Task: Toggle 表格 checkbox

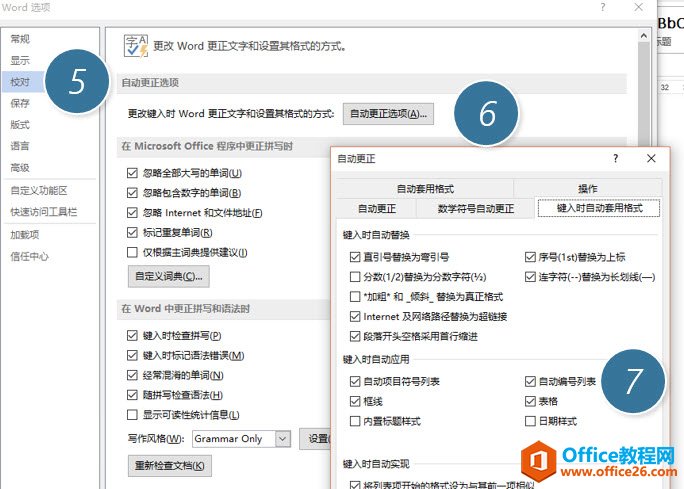Action: (530, 401)
